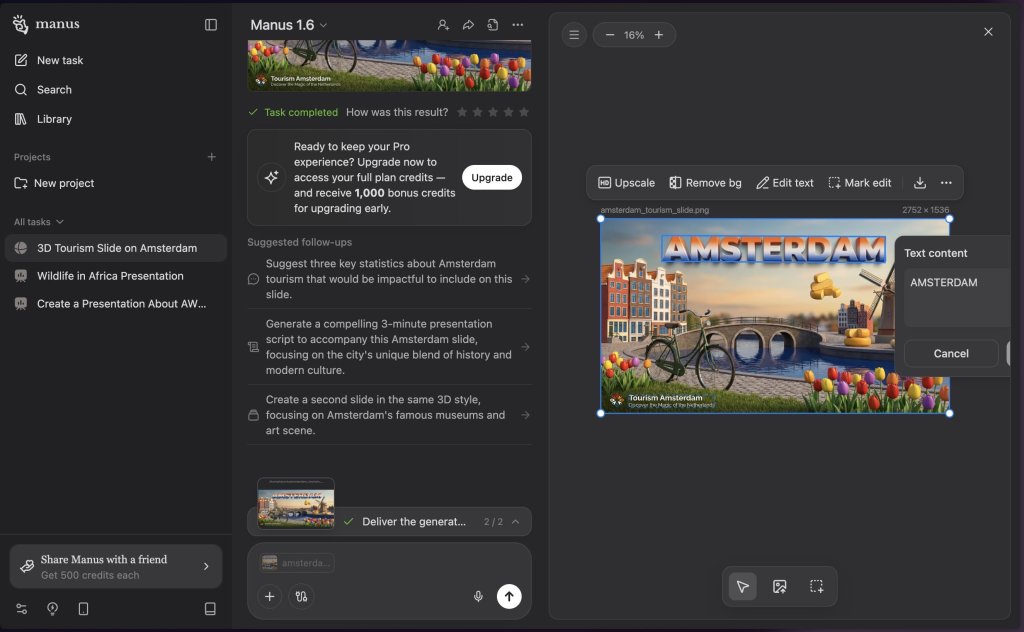Image resolution: width=1024 pixels, height=632 pixels.
Task: Click the share arrow icon in header
Action: (x=468, y=25)
